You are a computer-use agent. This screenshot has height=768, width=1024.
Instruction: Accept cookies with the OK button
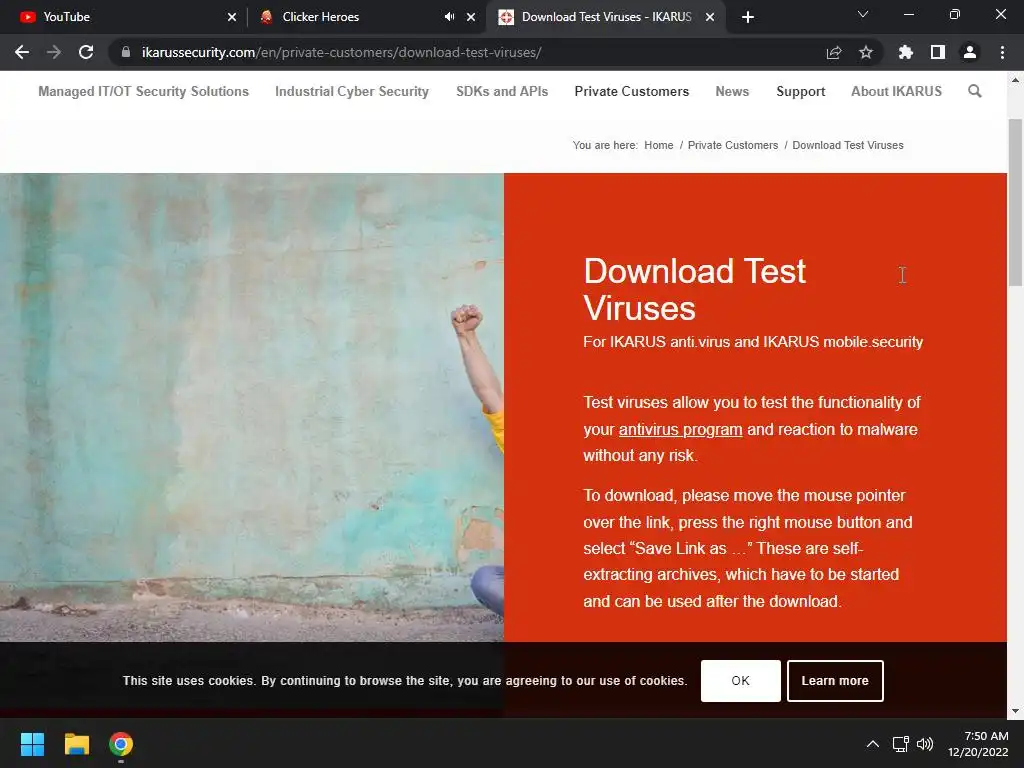coord(741,680)
